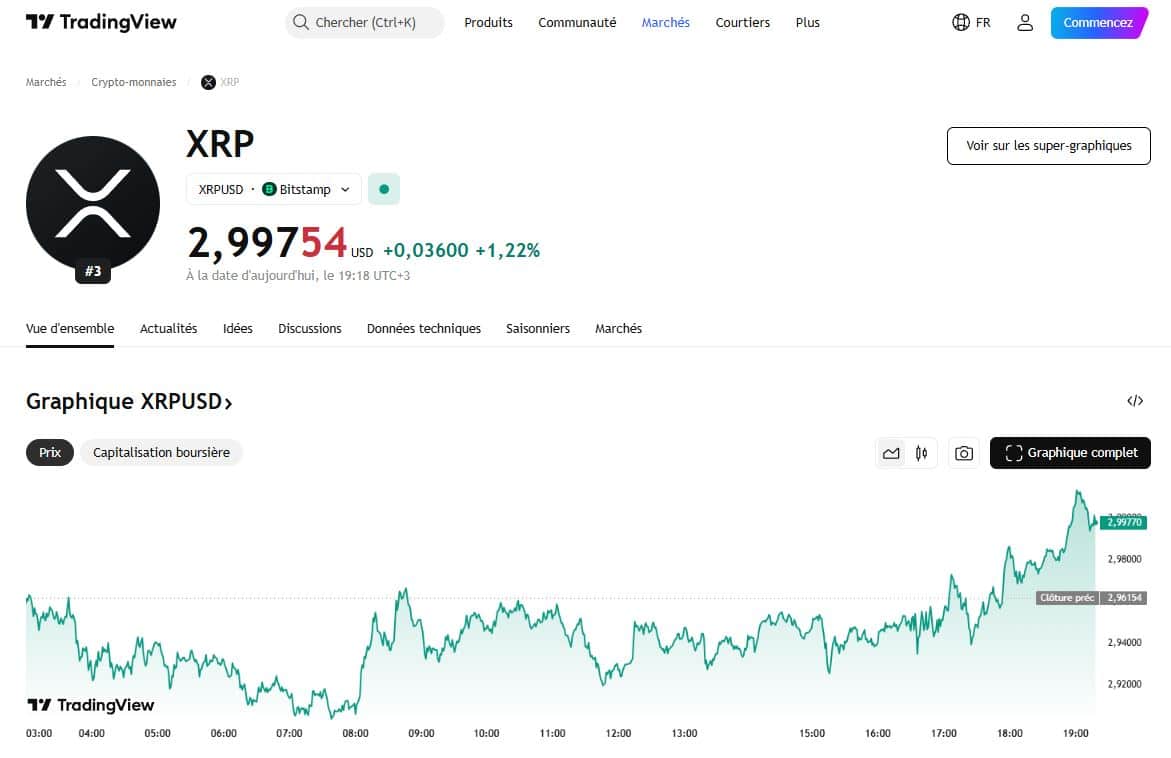Switch to the Marchés tab below price

pyautogui.click(x=618, y=329)
